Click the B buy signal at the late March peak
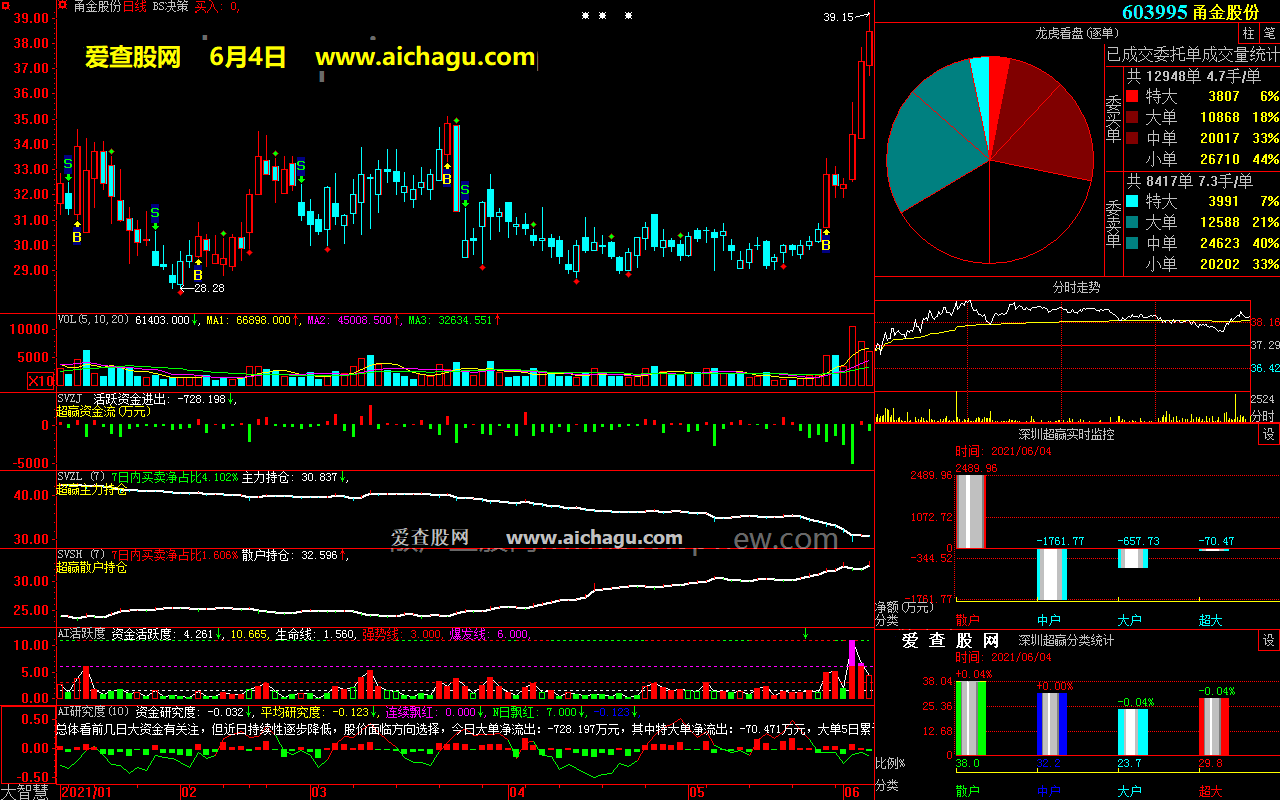Screen dimensions: 1280x800 (x=447, y=179)
